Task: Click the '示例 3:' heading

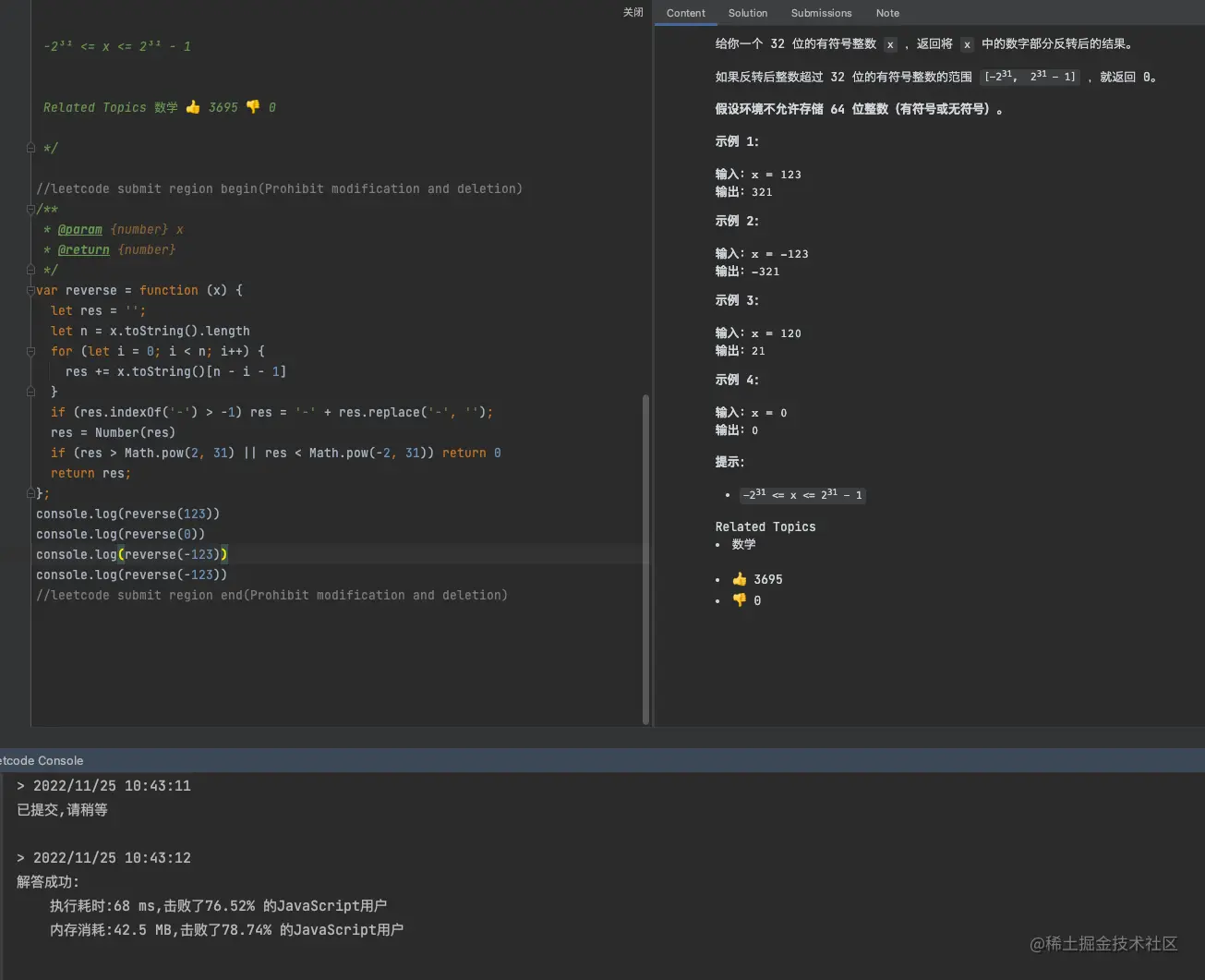Action: tap(737, 300)
